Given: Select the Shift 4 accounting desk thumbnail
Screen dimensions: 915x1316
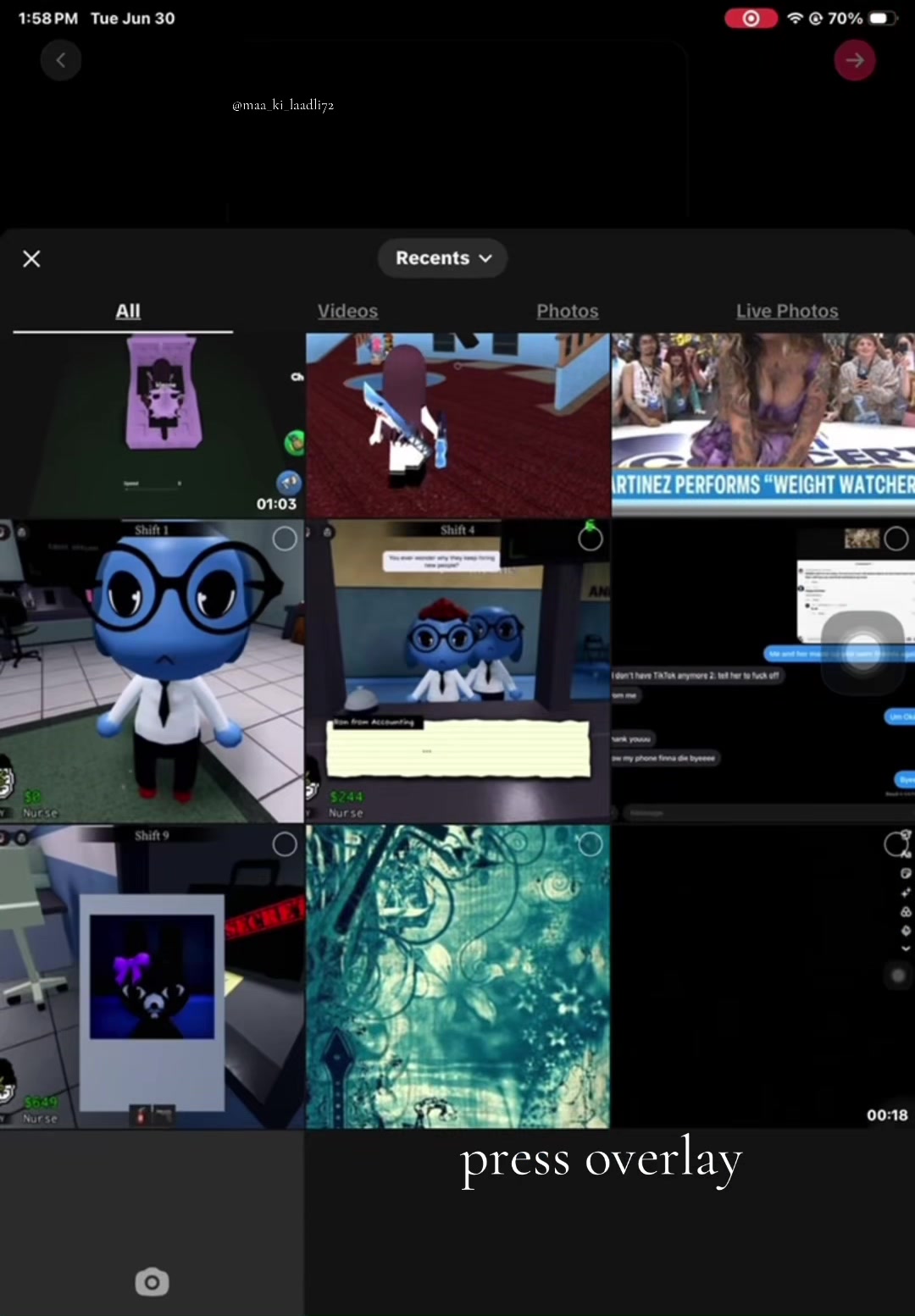Looking at the screenshot, I should click(457, 671).
